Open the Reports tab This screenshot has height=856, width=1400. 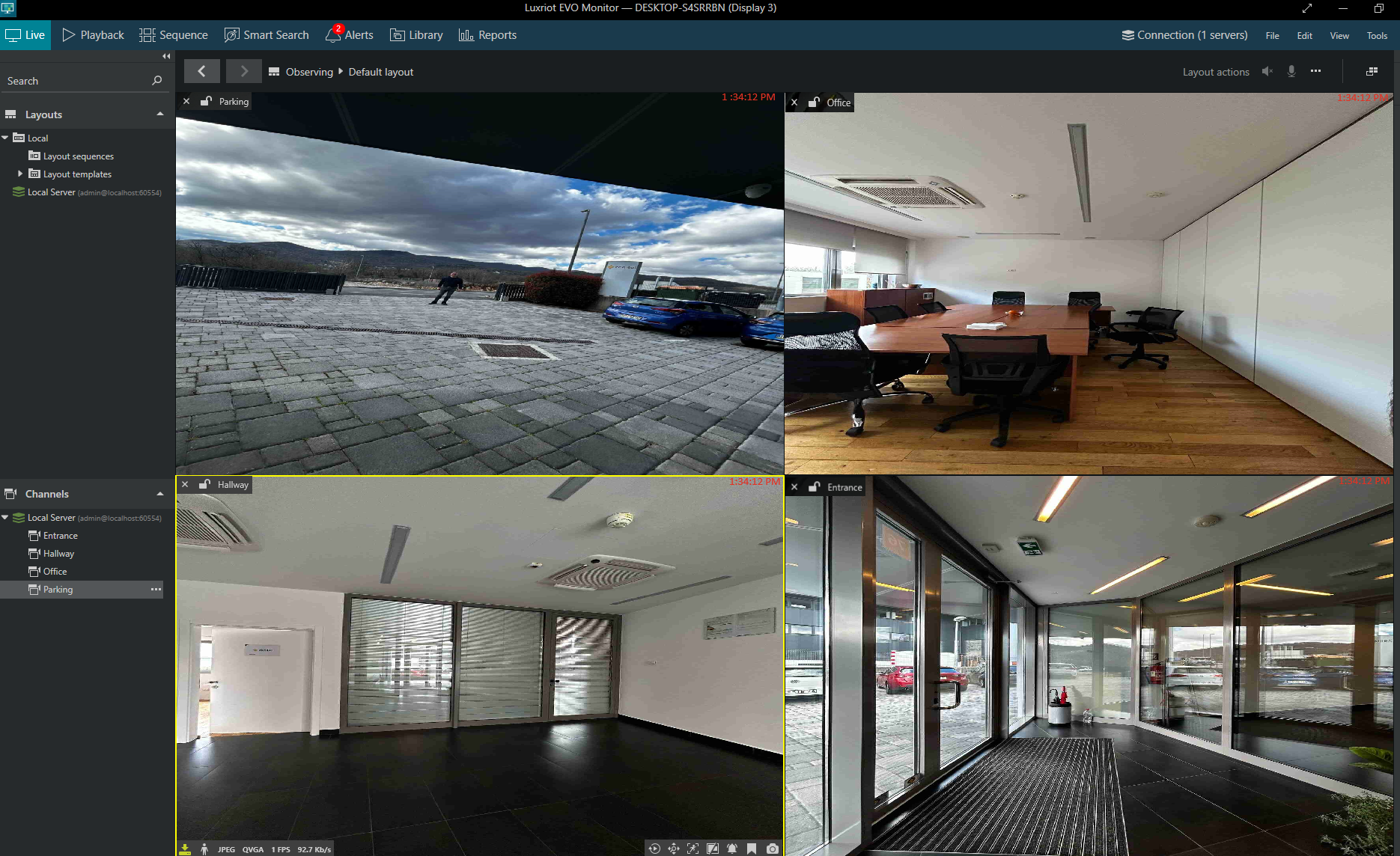point(487,35)
